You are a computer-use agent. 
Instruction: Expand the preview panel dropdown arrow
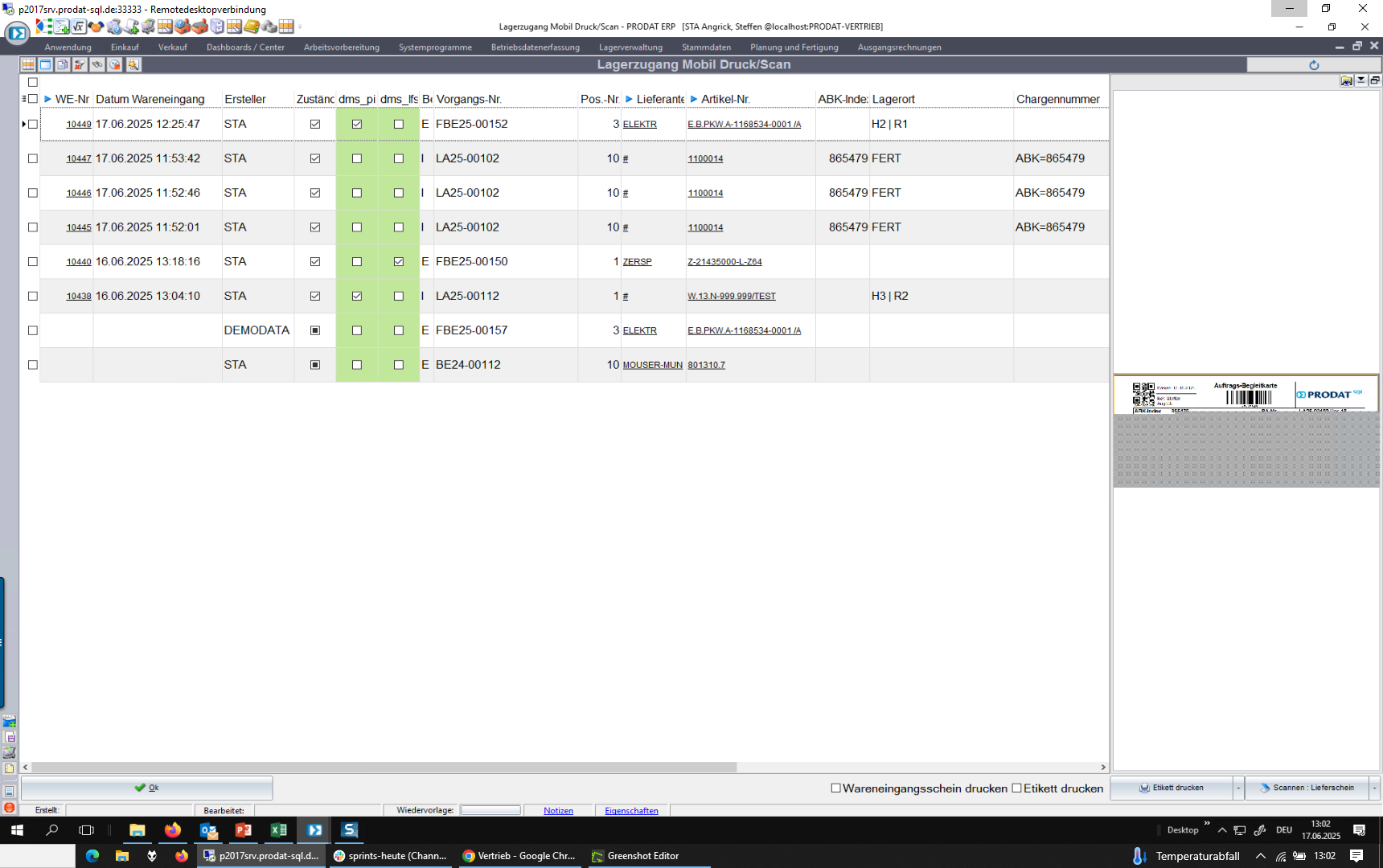1360,80
